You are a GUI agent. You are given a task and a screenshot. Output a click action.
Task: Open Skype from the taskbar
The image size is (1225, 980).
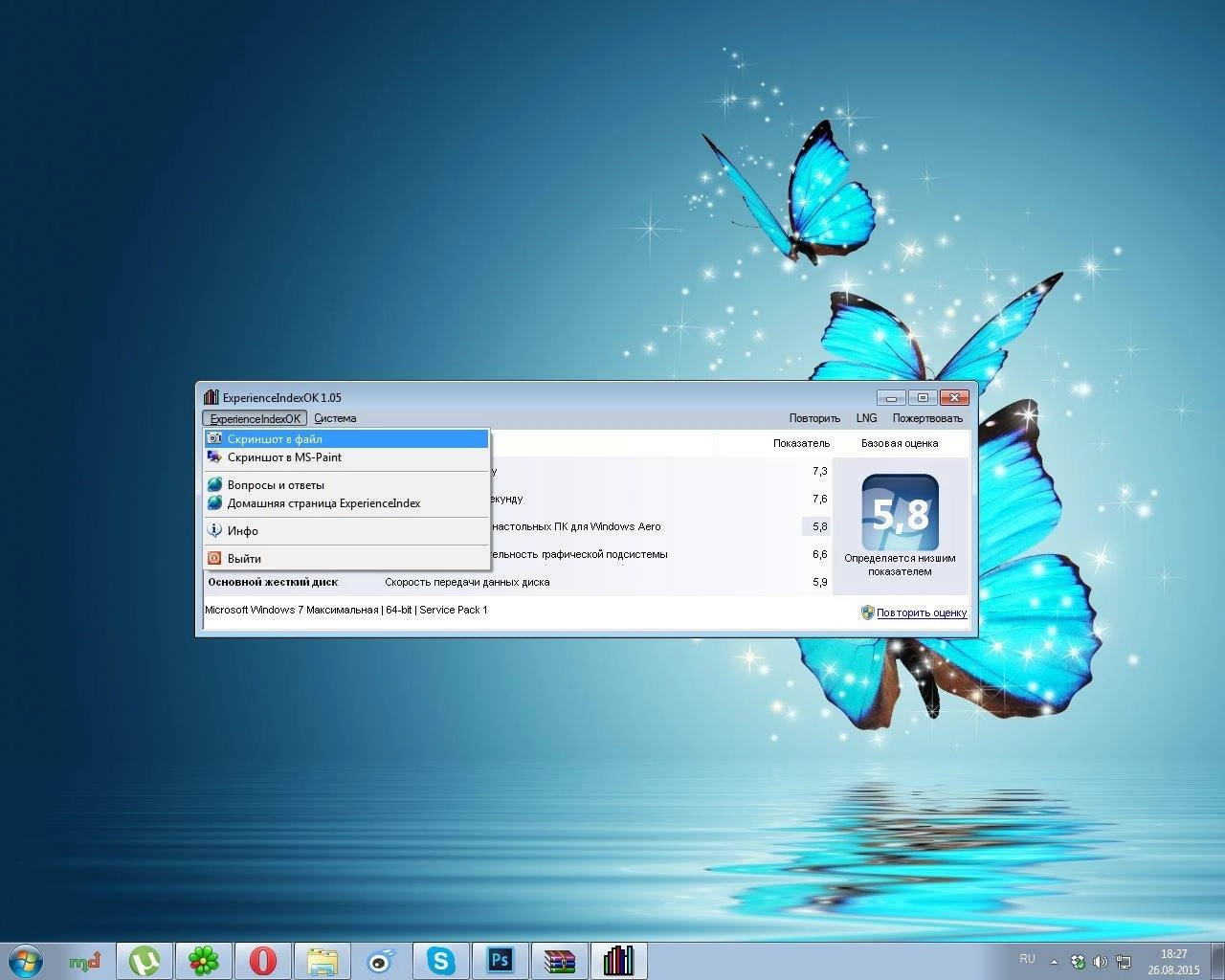click(x=441, y=960)
